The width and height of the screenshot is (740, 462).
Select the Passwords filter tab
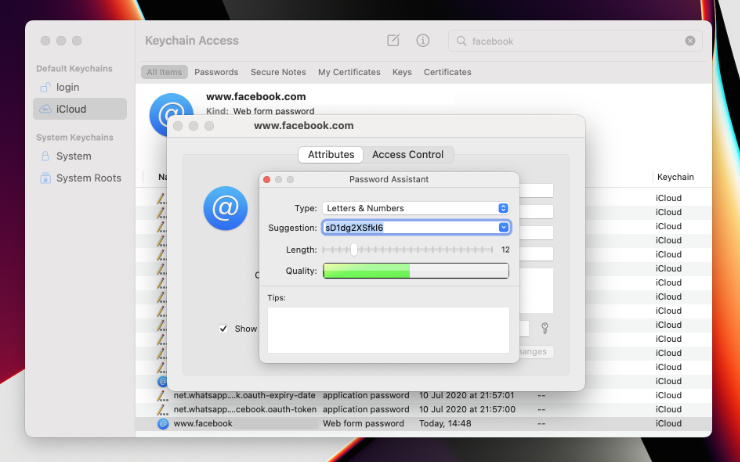coord(216,72)
